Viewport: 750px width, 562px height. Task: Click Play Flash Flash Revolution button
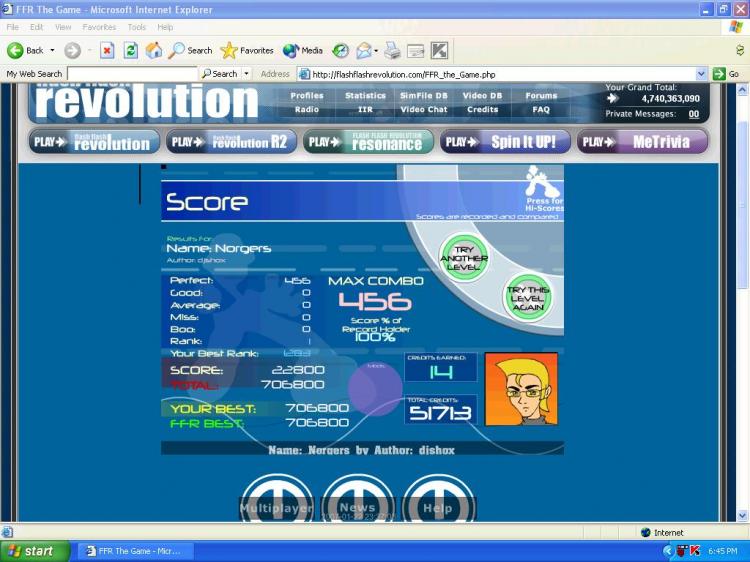click(x=94, y=142)
